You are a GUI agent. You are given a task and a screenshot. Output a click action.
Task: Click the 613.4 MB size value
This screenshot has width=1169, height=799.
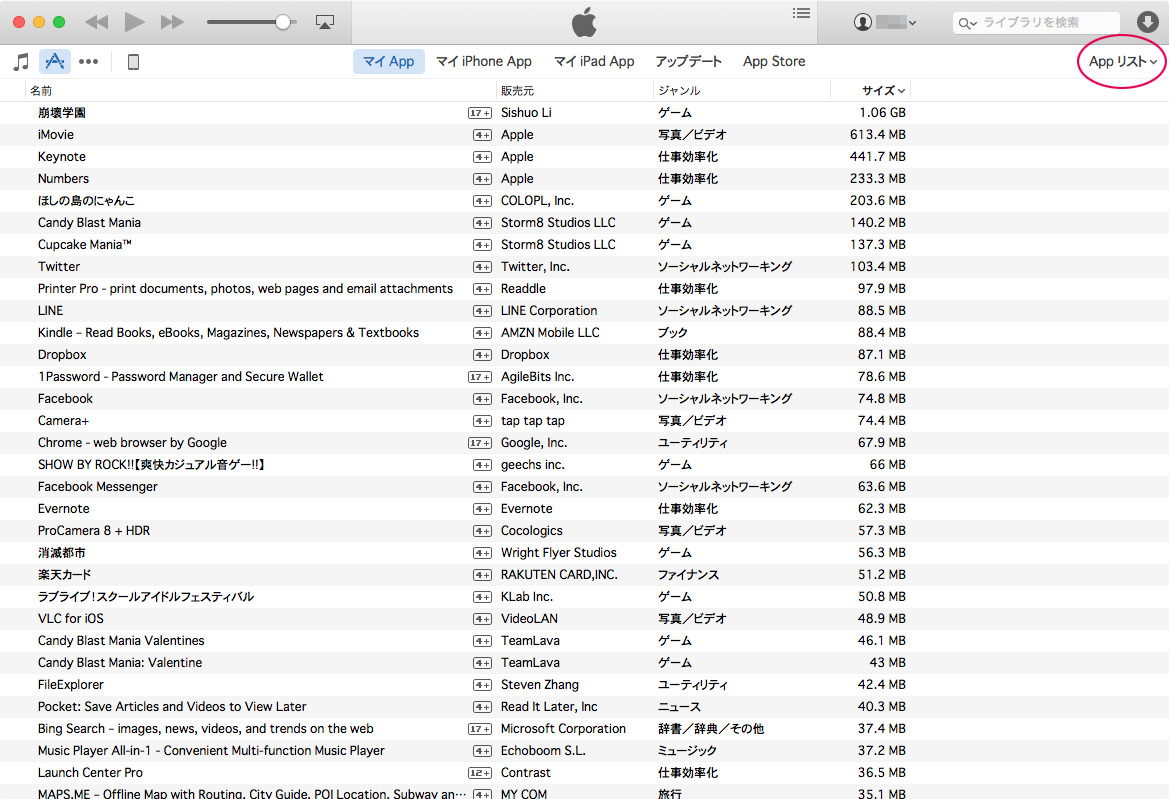pos(878,135)
